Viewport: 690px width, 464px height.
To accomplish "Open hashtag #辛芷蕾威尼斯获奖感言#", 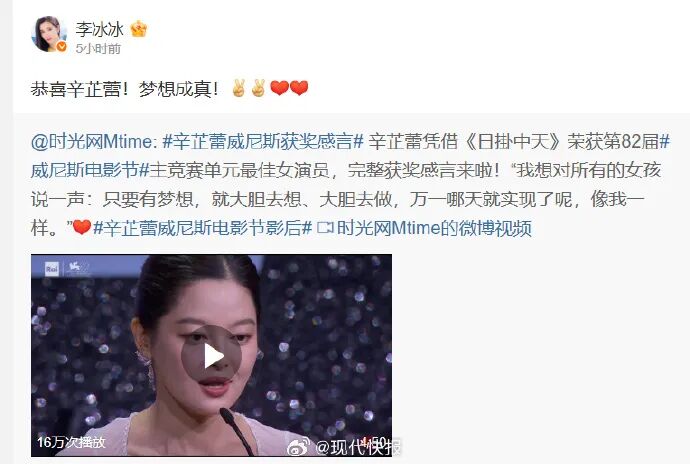I will (263, 141).
